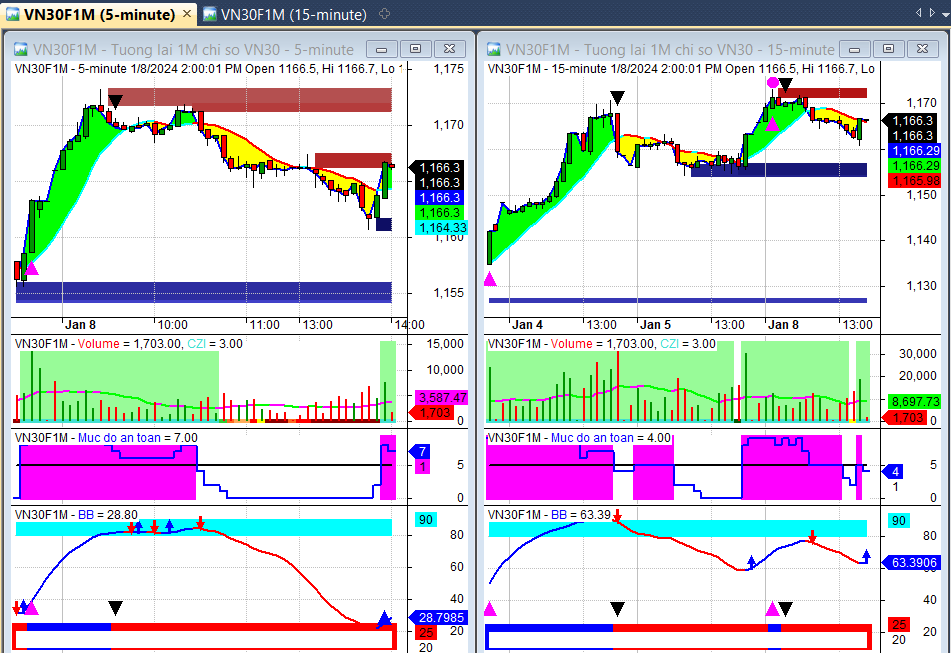Click the blue 1,166.29 price label

(915, 150)
